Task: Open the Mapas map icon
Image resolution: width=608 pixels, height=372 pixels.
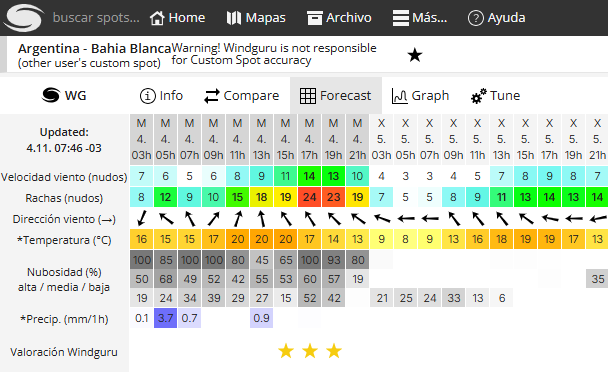Action: (x=234, y=18)
